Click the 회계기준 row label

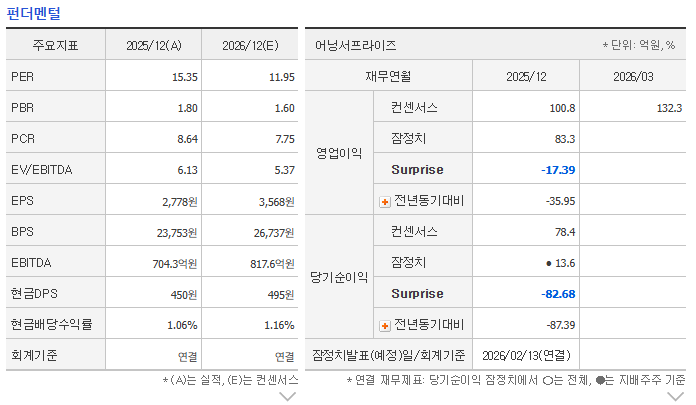point(34,356)
